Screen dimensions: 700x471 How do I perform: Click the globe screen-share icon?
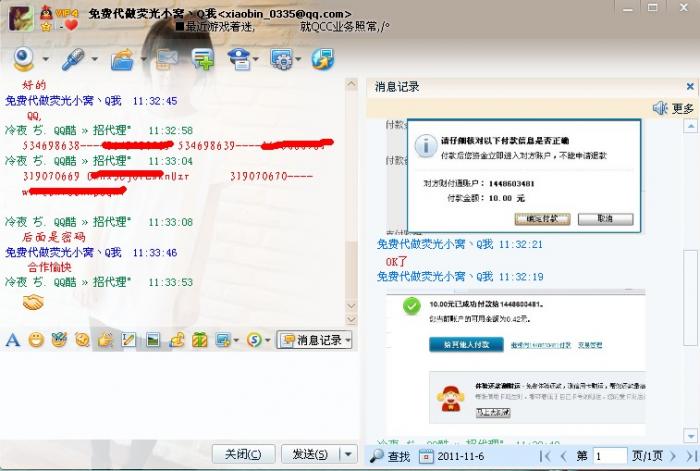pyautogui.click(x=323, y=59)
